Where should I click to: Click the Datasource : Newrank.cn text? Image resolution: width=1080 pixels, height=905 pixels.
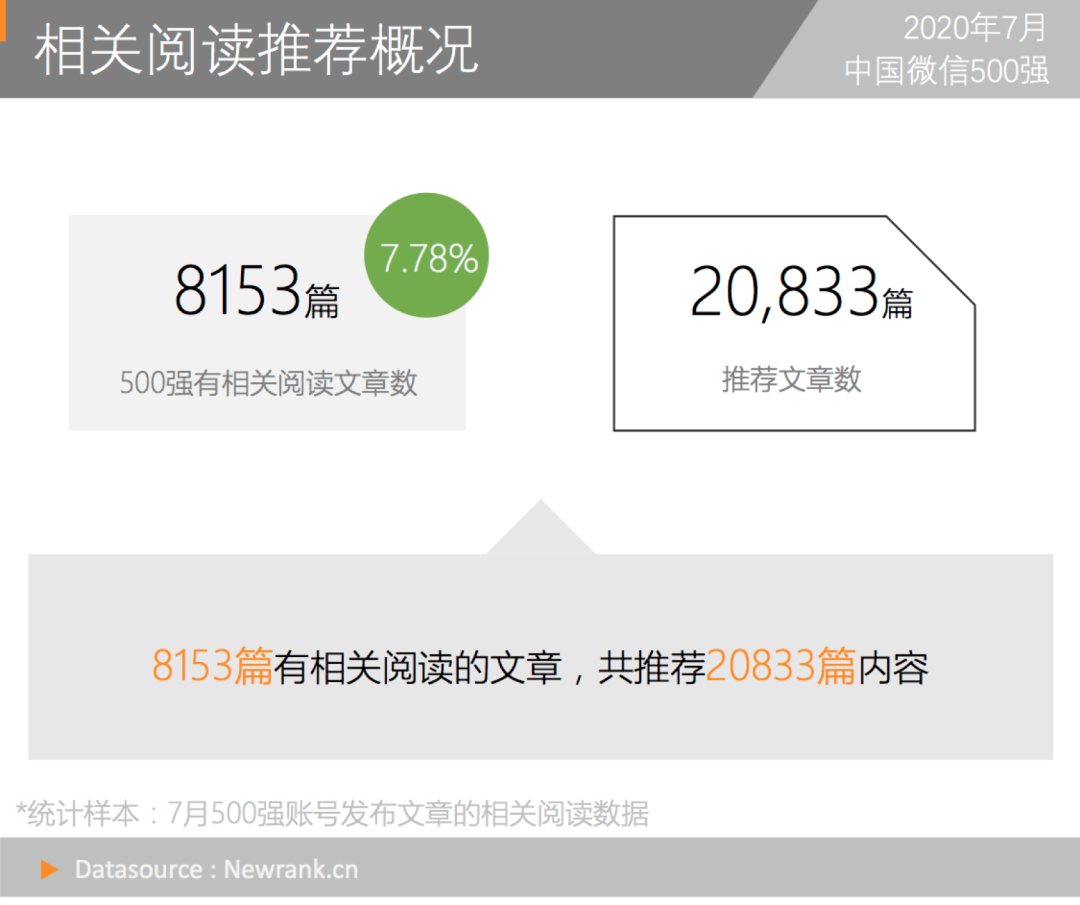(216, 870)
